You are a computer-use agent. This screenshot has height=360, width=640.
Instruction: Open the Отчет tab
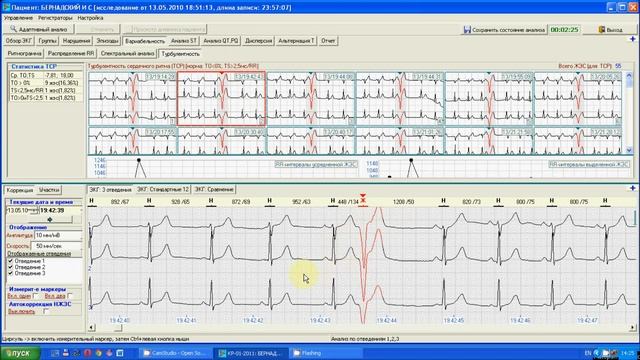[x=328, y=41]
